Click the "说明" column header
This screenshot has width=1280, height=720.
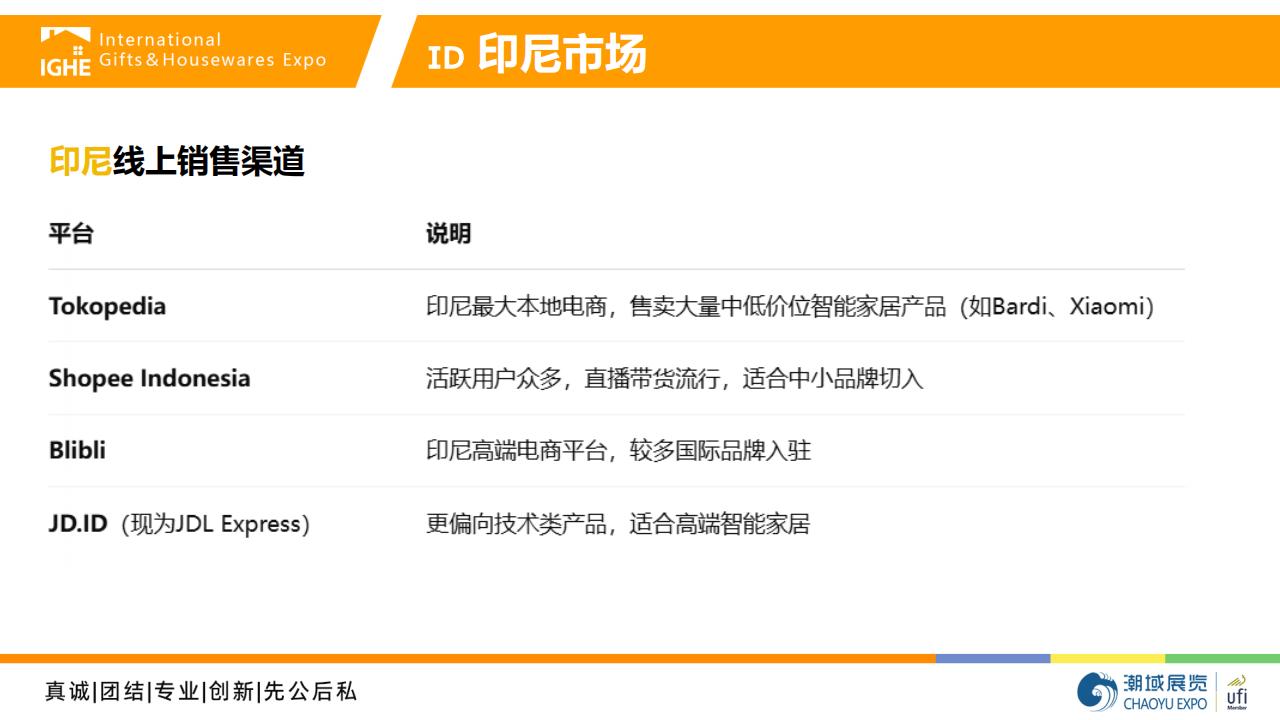(448, 234)
